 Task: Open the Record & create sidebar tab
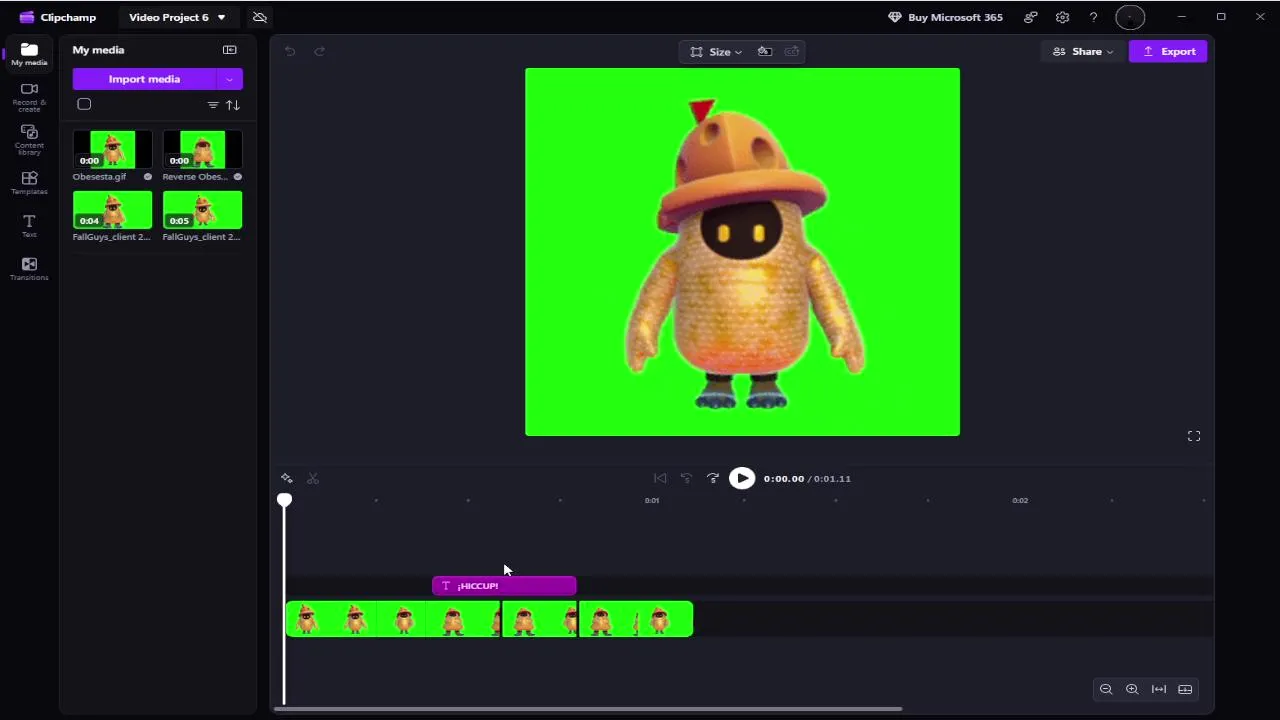(x=29, y=96)
